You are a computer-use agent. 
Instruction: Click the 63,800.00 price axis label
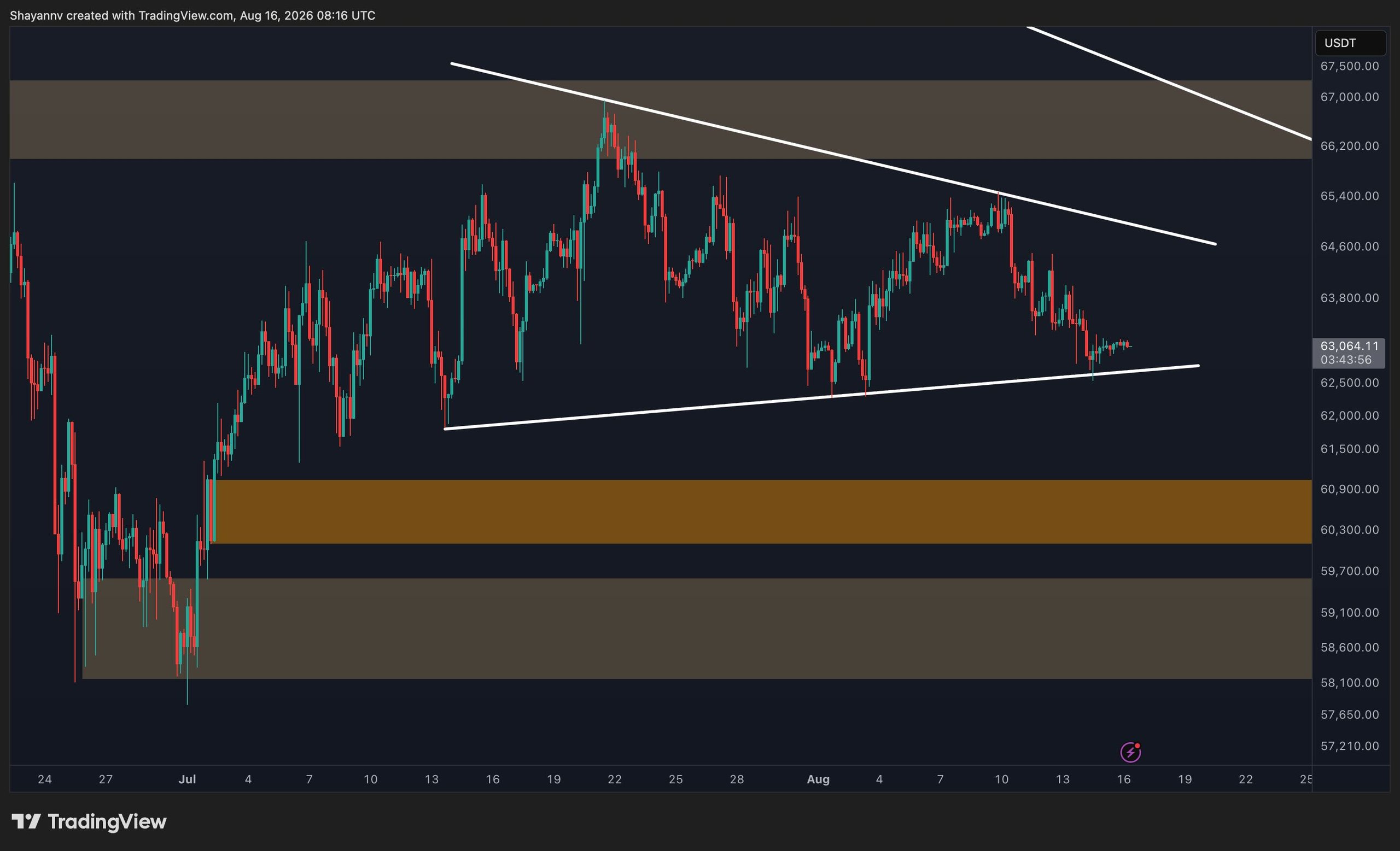(1350, 298)
